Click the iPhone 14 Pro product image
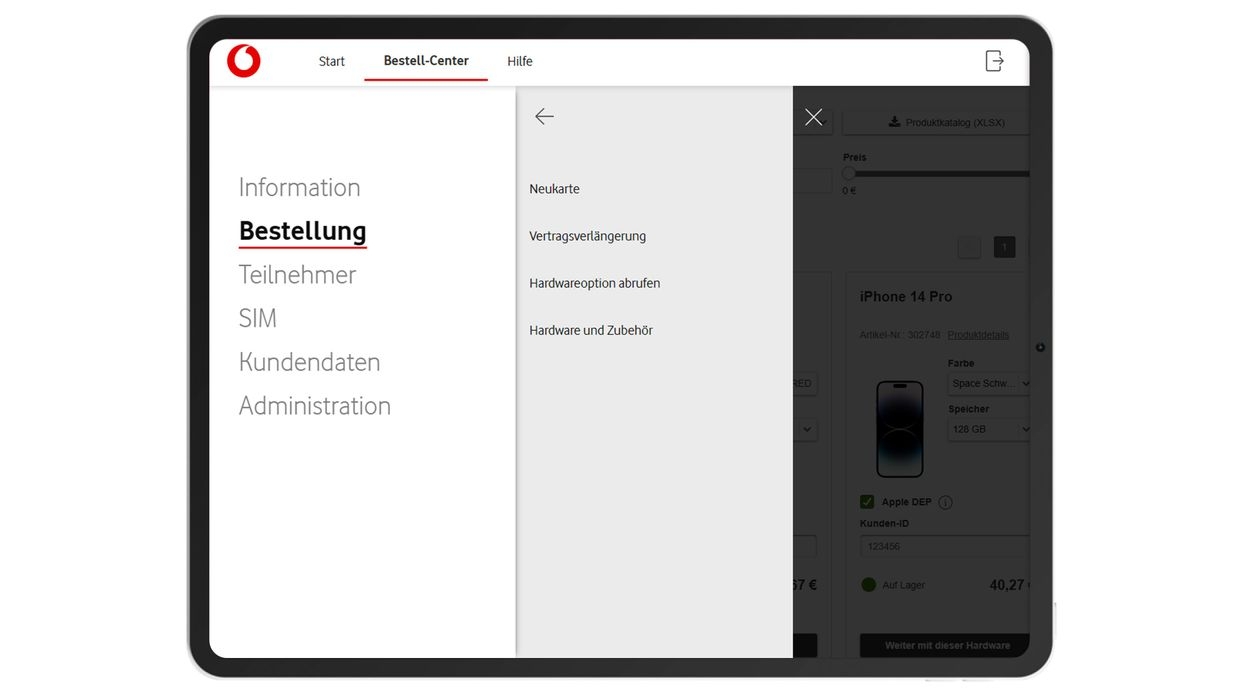Viewport: 1240px width, 698px height. click(899, 428)
